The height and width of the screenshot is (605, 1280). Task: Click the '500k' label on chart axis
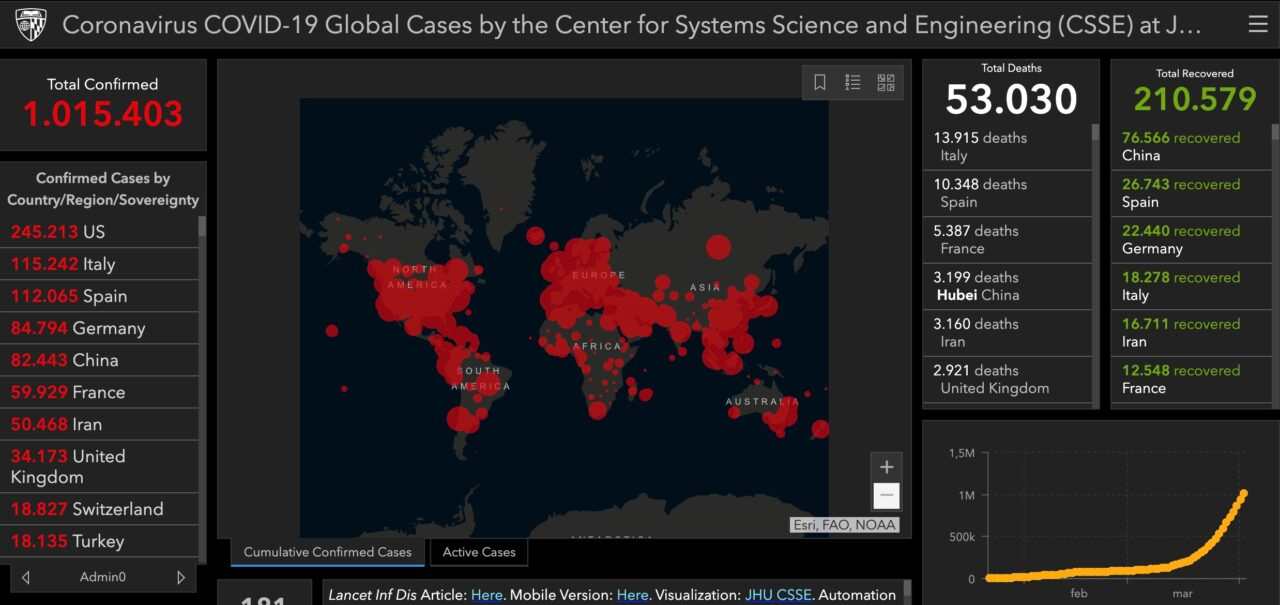tap(960, 537)
